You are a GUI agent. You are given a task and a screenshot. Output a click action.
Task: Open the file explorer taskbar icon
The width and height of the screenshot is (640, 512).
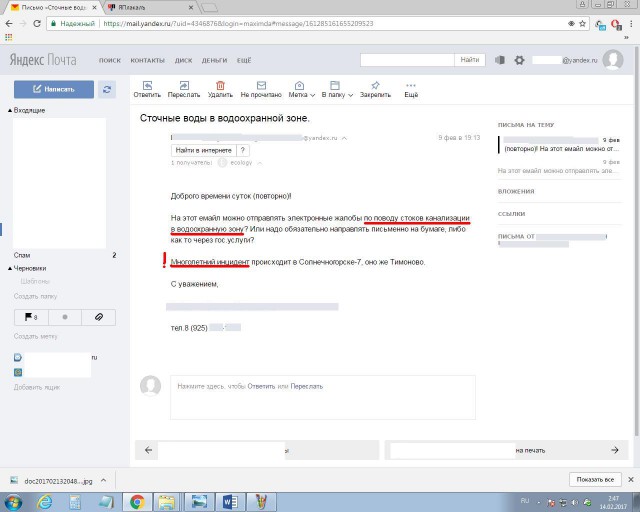(x=167, y=502)
